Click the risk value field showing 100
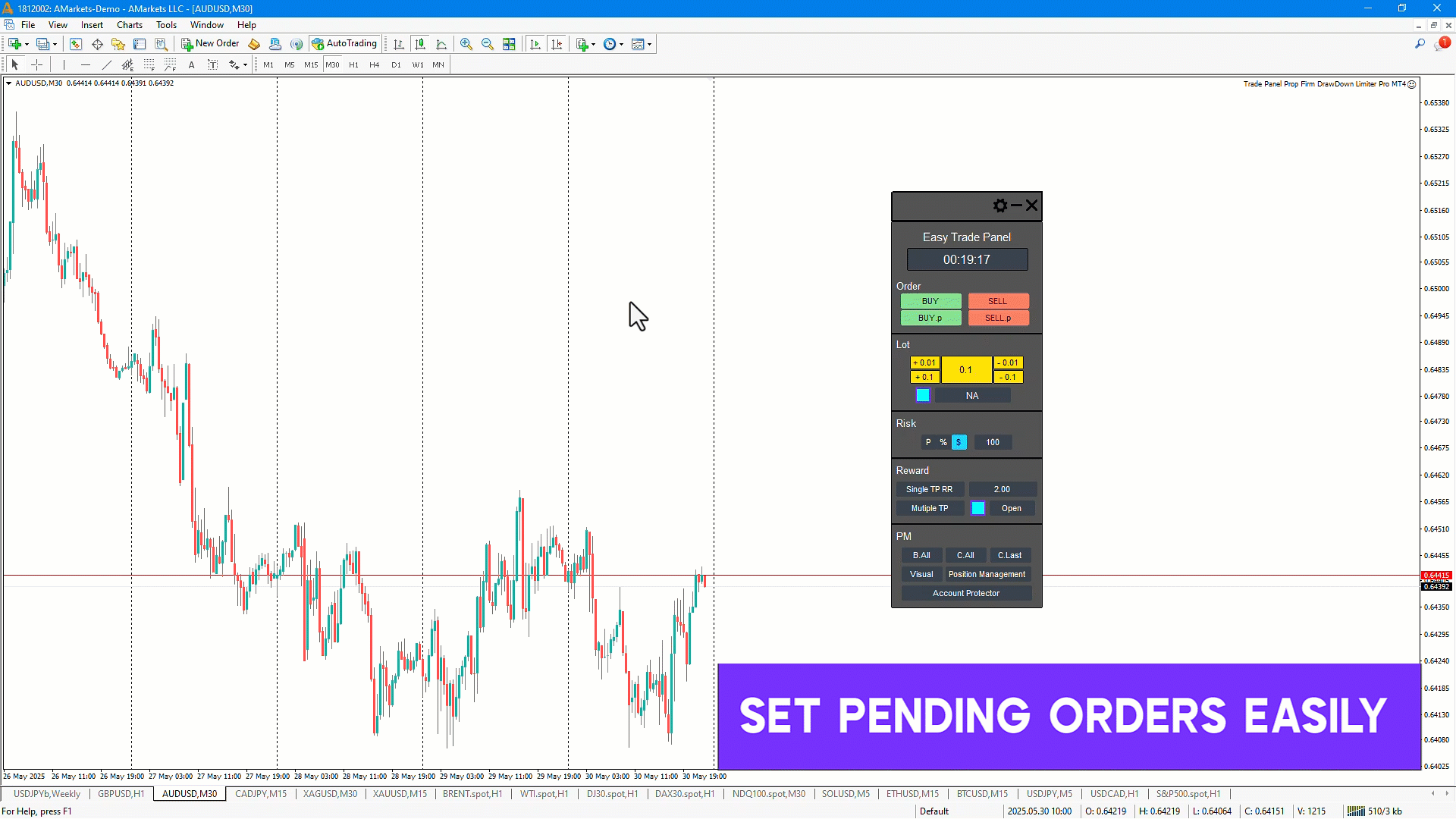1456x819 pixels. 992,442
